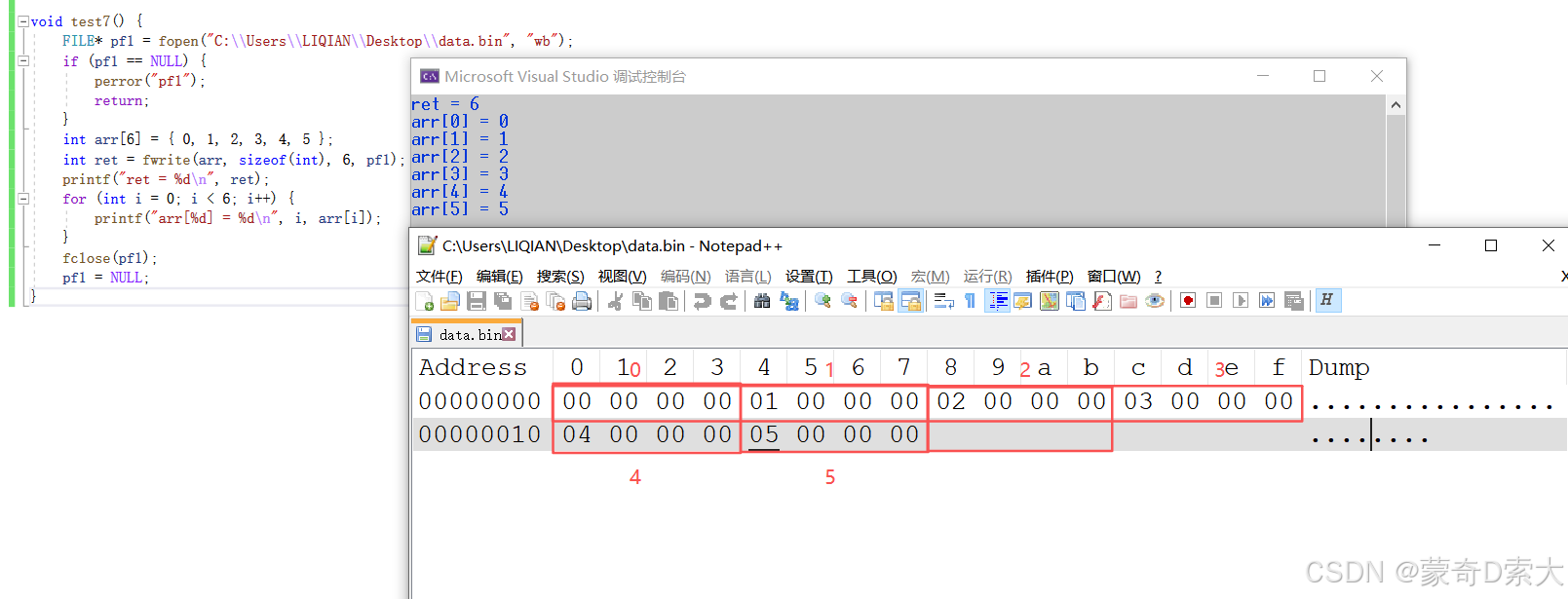Open the ? help menu
Image resolution: width=1568 pixels, height=599 pixels.
coord(1158,277)
